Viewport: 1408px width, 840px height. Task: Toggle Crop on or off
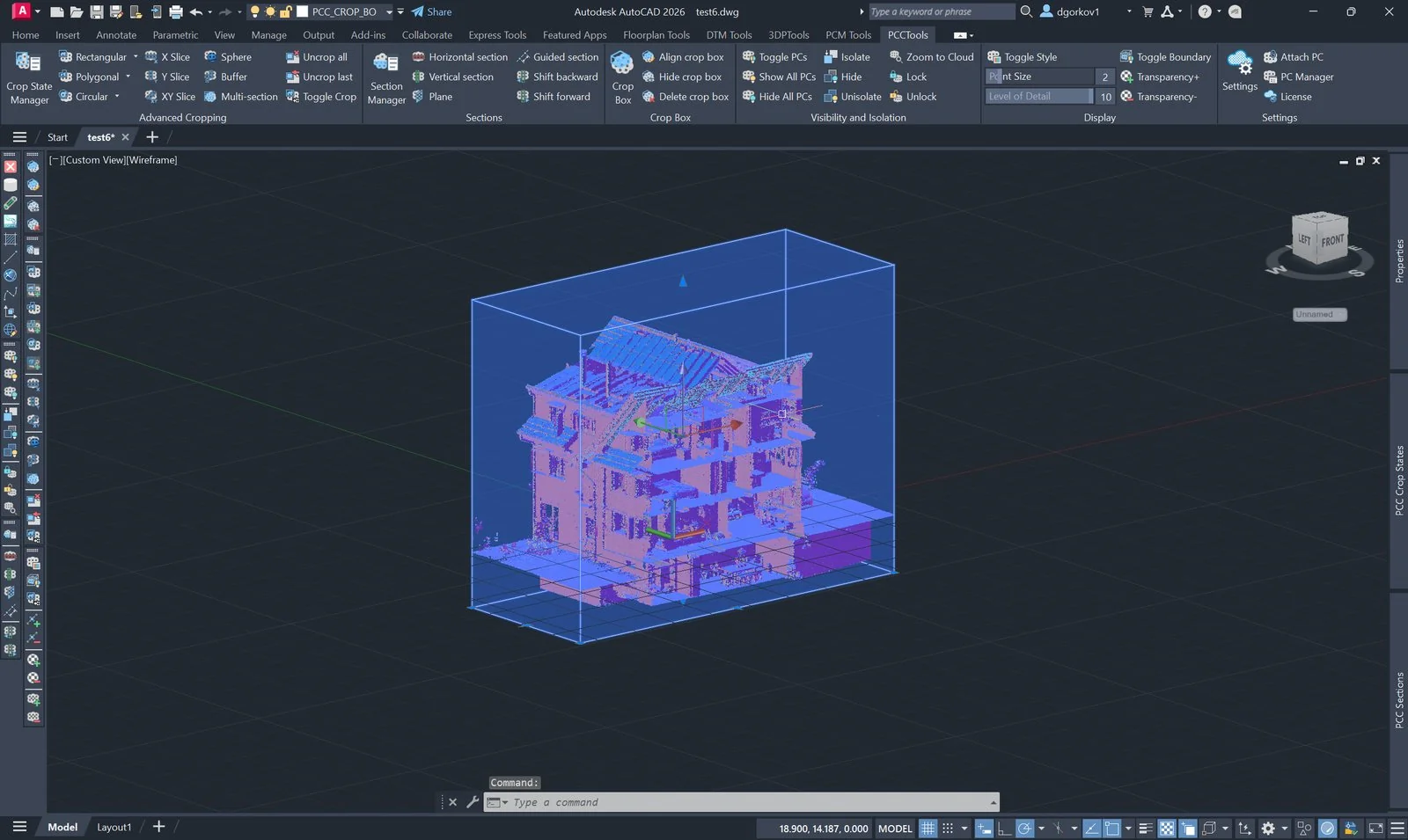click(321, 97)
